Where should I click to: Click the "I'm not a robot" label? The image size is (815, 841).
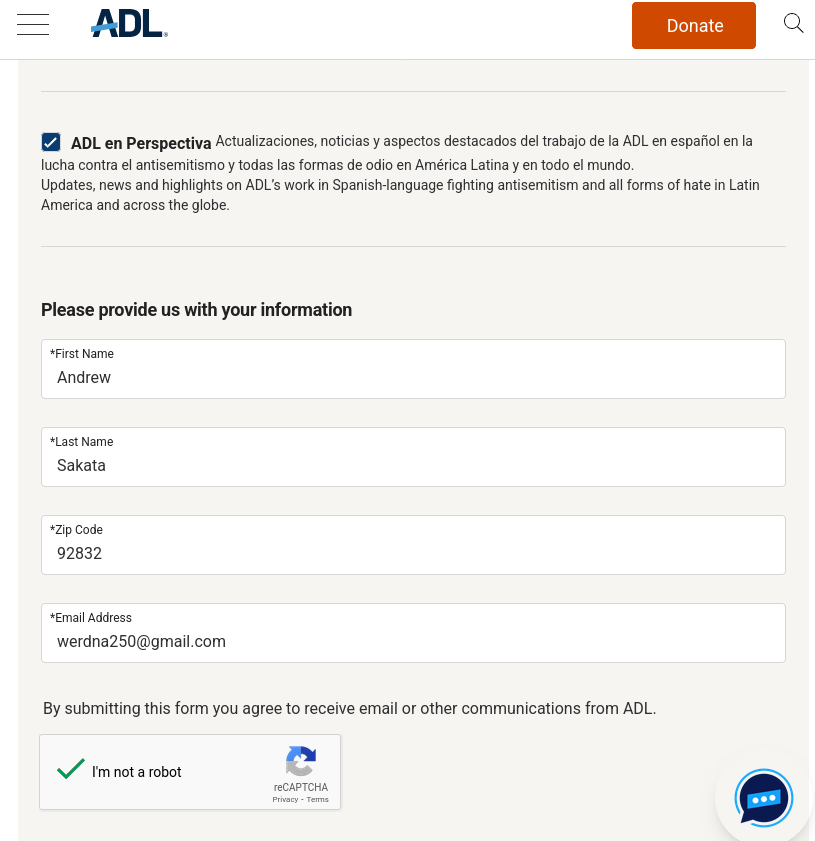137,772
